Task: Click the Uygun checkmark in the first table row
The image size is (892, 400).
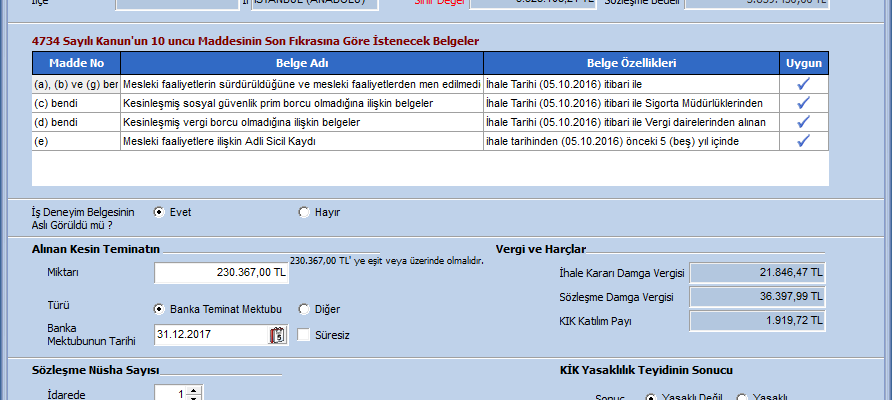Action: [803, 84]
